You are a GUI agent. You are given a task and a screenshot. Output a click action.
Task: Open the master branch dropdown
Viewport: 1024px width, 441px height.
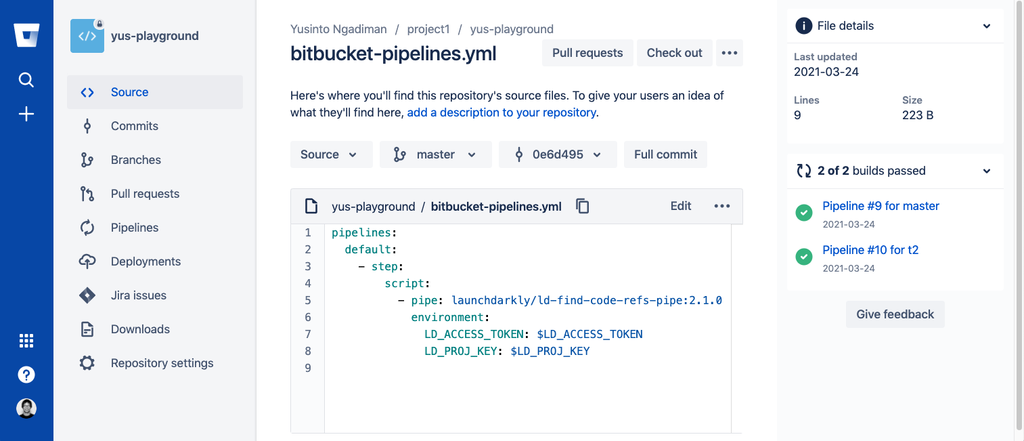click(434, 155)
